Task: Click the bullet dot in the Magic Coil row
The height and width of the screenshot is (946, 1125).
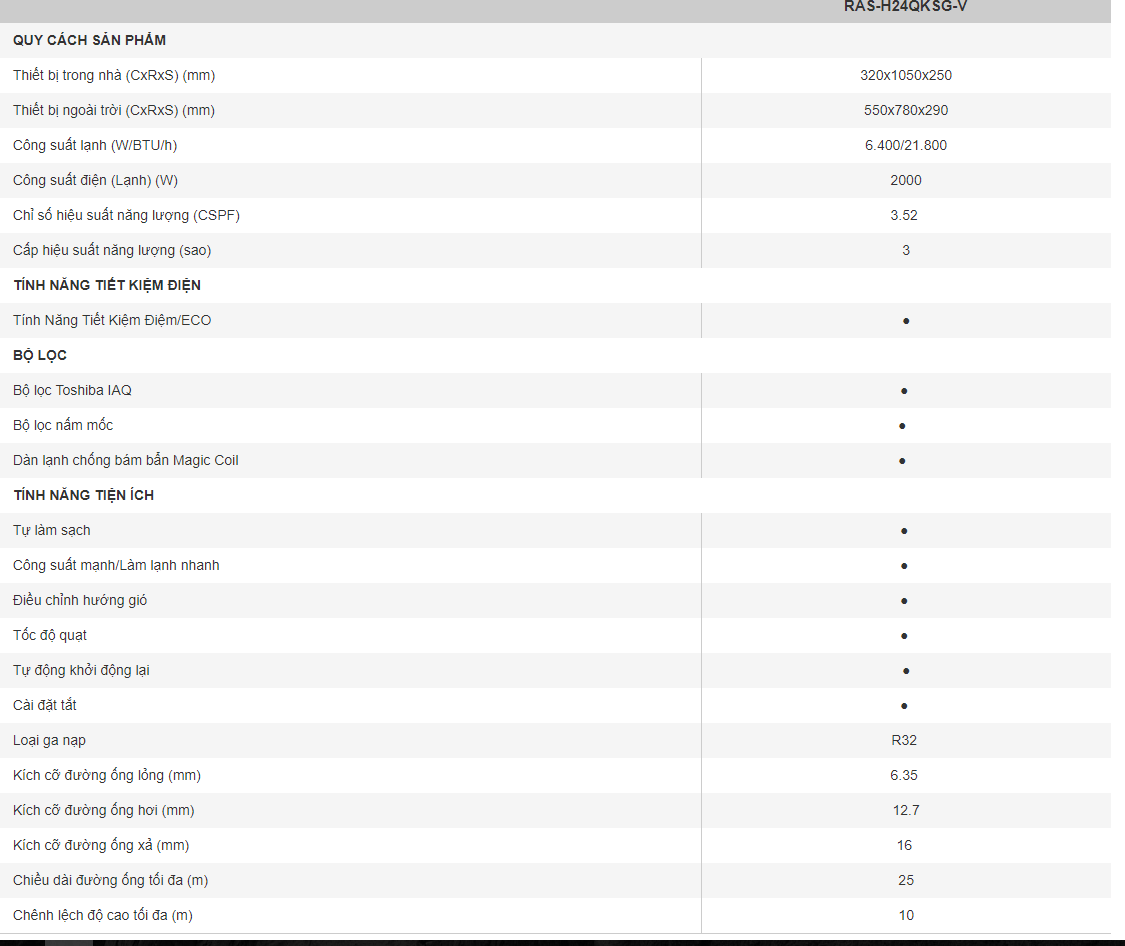Action: [902, 461]
